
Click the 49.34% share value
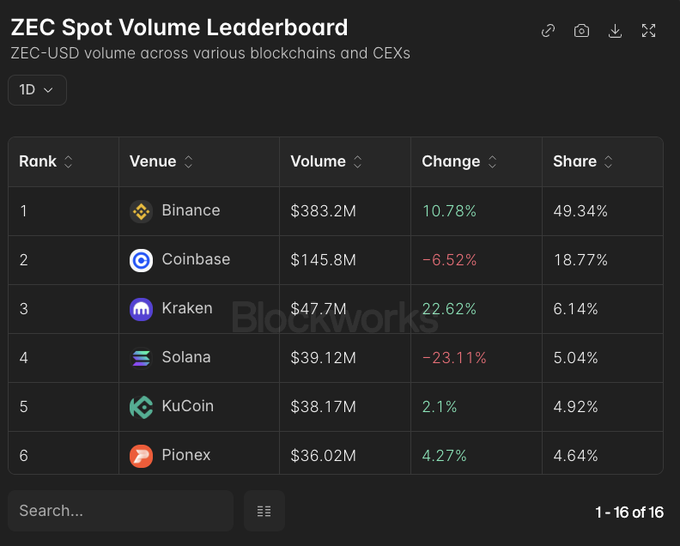coord(580,211)
